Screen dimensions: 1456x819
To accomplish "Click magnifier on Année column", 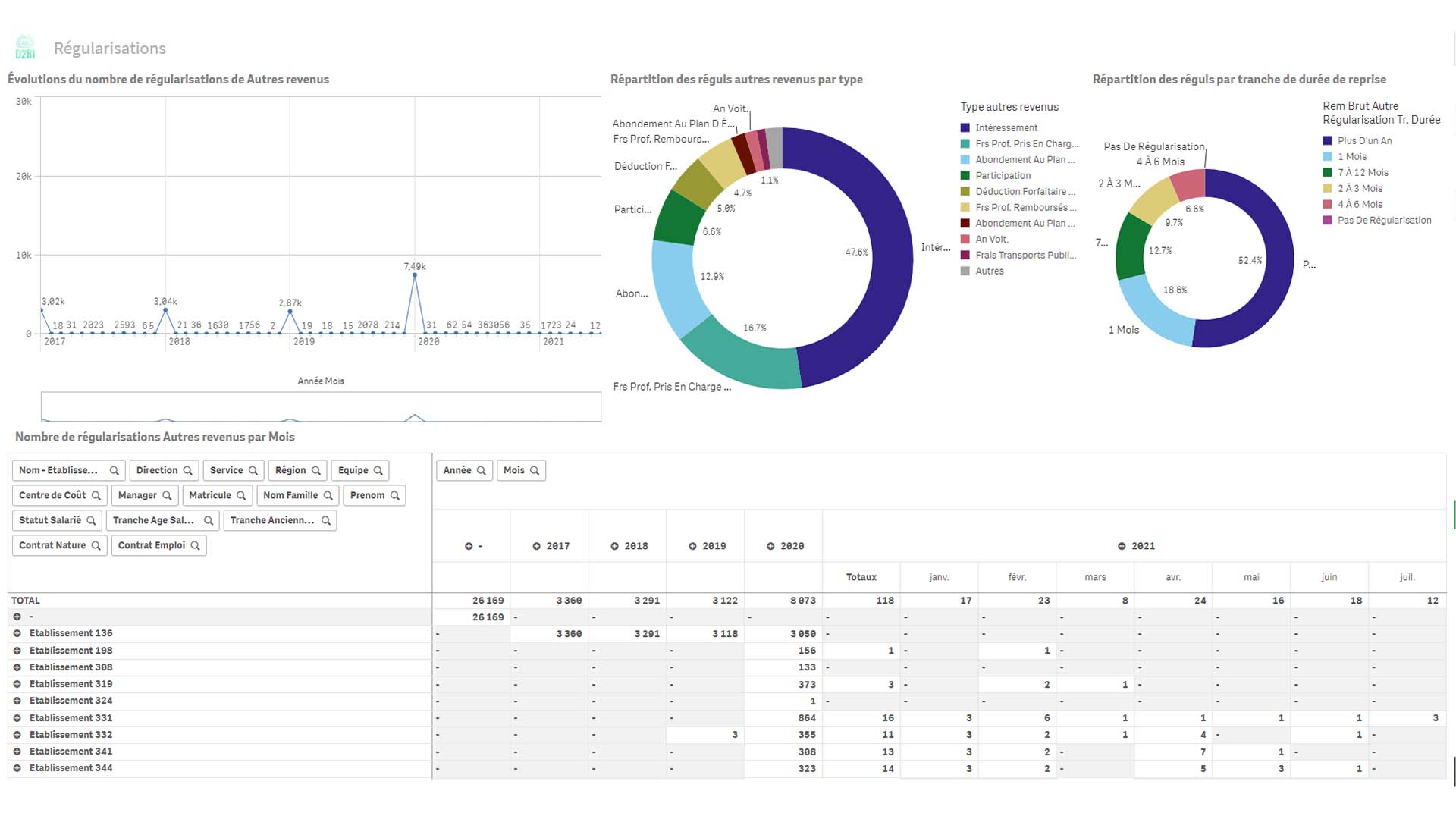I will (x=482, y=471).
